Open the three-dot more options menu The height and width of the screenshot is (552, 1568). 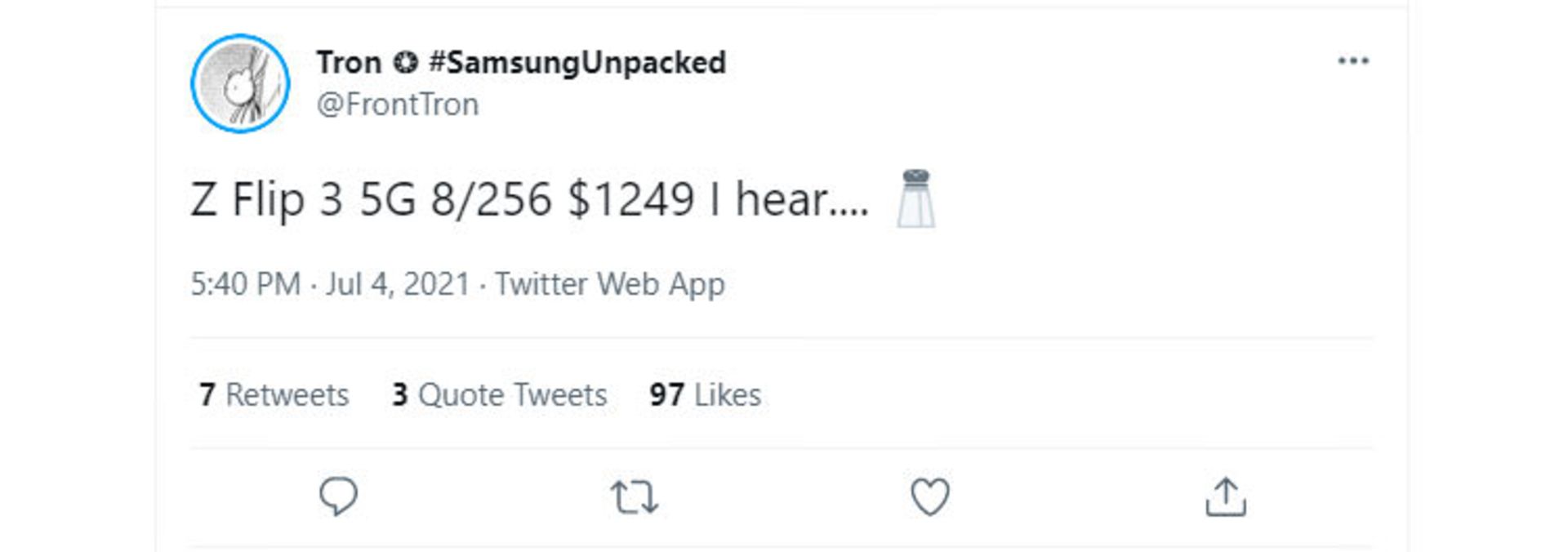tap(1353, 61)
